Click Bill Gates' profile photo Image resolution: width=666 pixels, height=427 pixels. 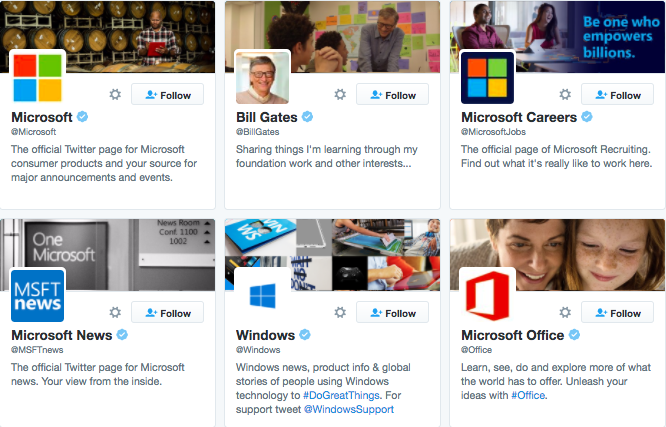(x=262, y=77)
